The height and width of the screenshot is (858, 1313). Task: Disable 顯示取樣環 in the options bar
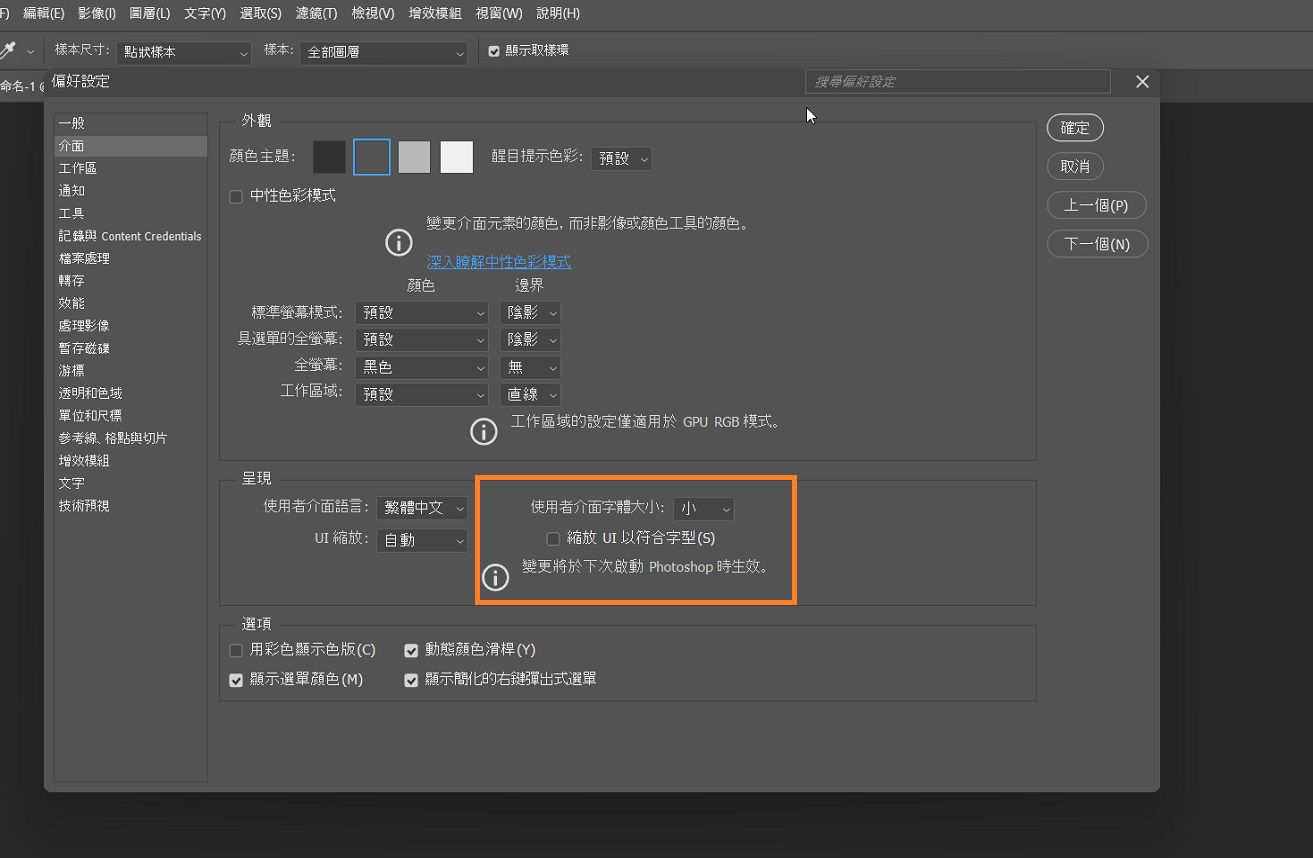point(493,50)
